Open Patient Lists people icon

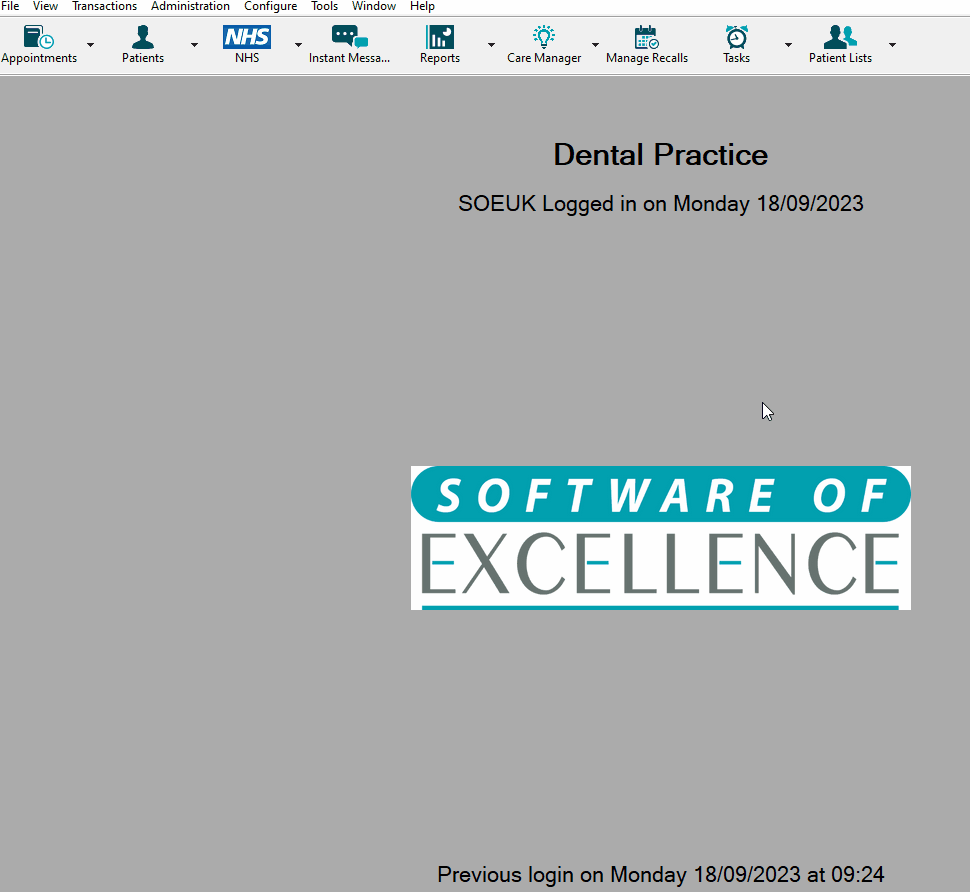pos(840,37)
